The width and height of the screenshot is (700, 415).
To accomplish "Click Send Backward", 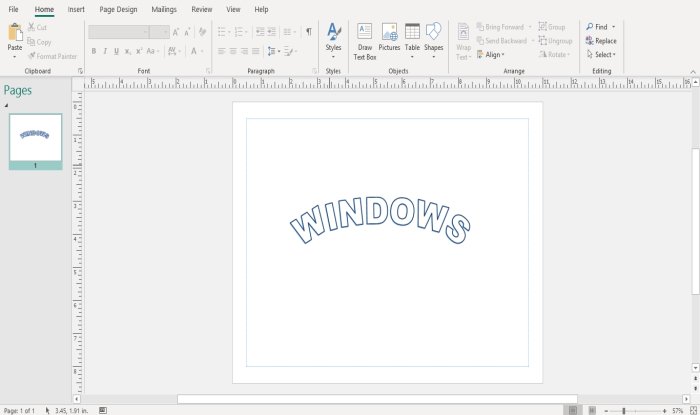I will pos(502,41).
